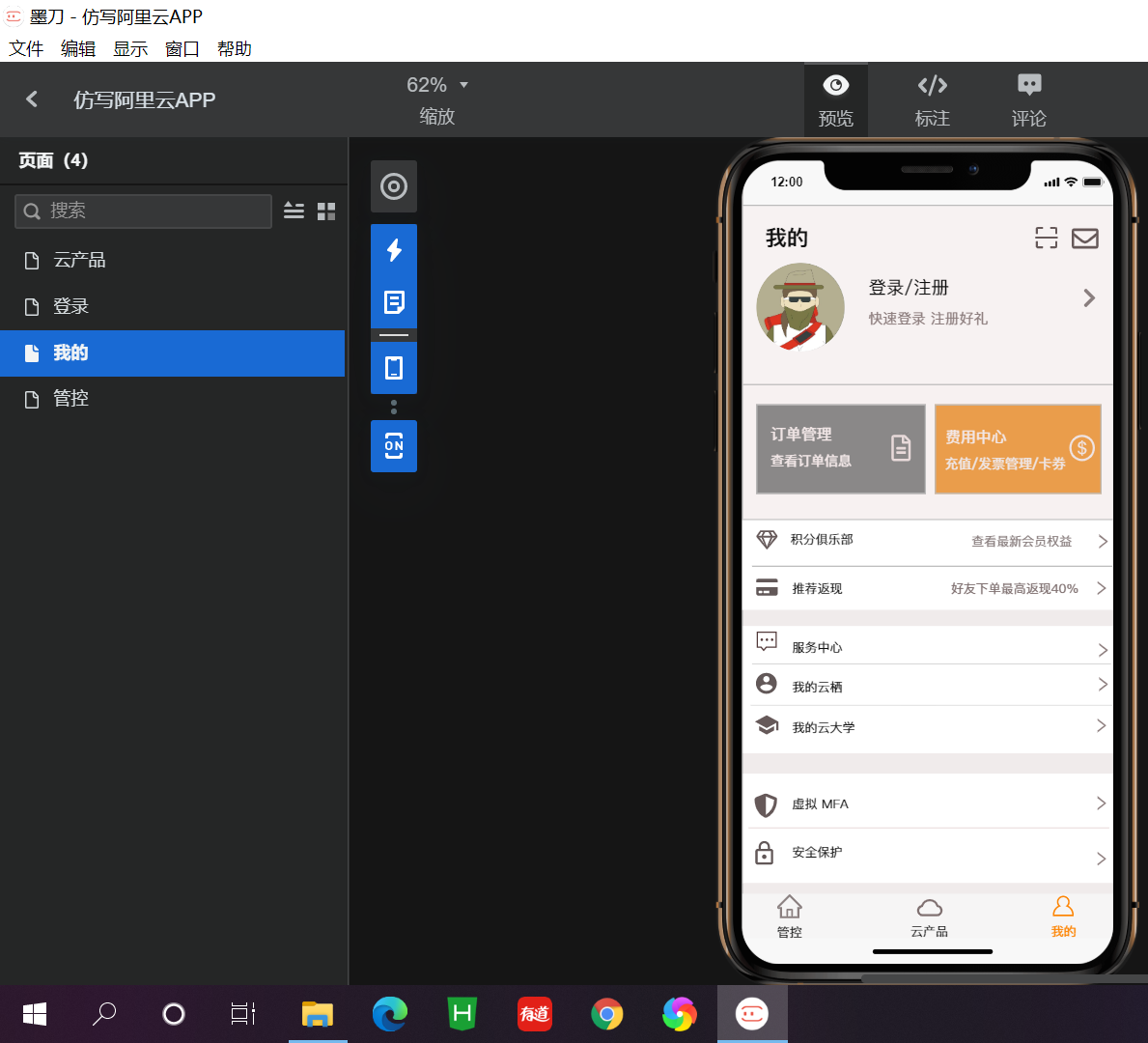Open Windows taskbar search
The image size is (1148, 1043).
pos(104,1014)
